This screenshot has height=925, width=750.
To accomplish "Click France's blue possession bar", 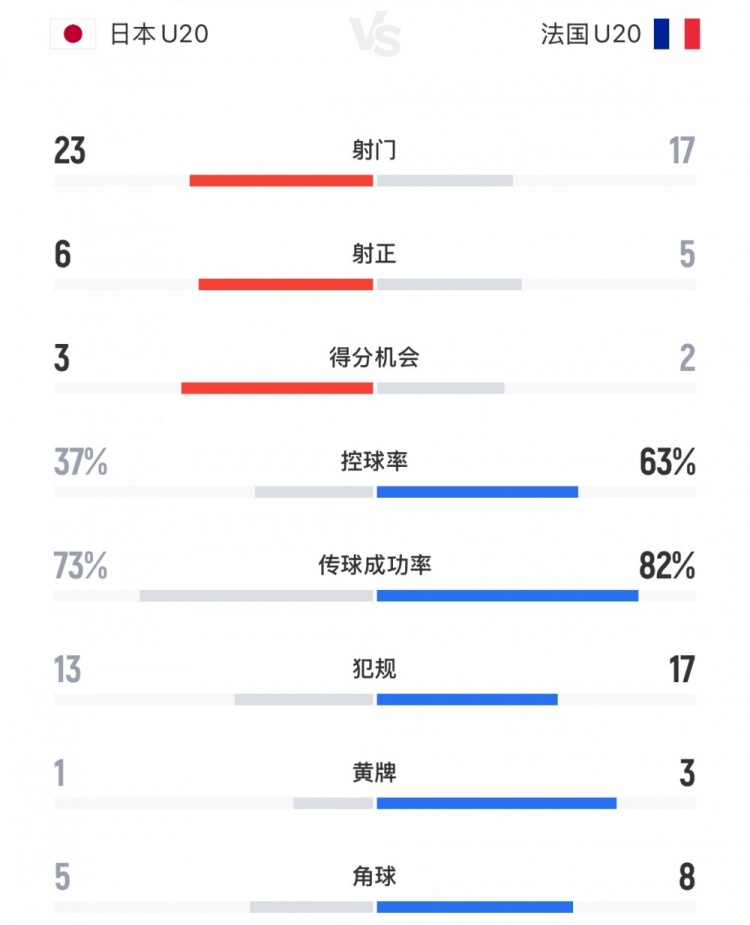I will pyautogui.click(x=477, y=492).
